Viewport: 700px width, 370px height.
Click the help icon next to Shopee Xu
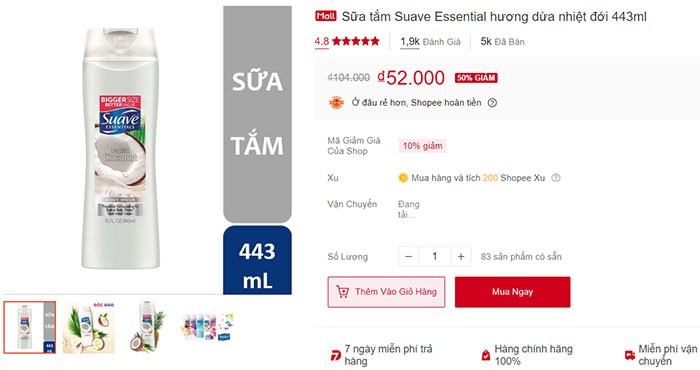tap(555, 178)
